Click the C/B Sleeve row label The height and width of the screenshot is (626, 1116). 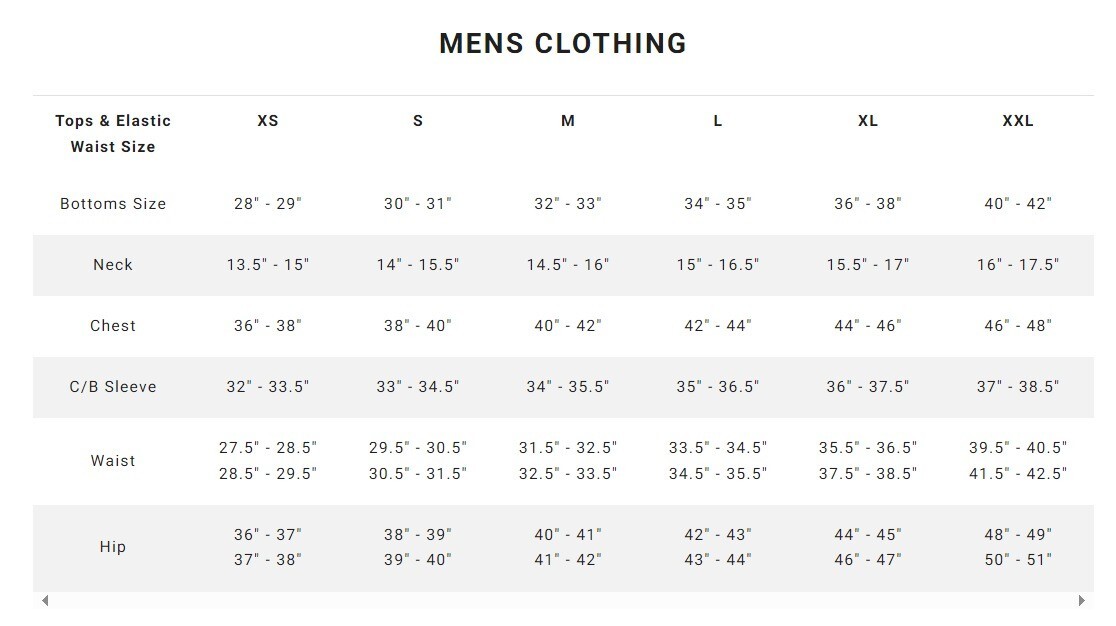pos(113,387)
